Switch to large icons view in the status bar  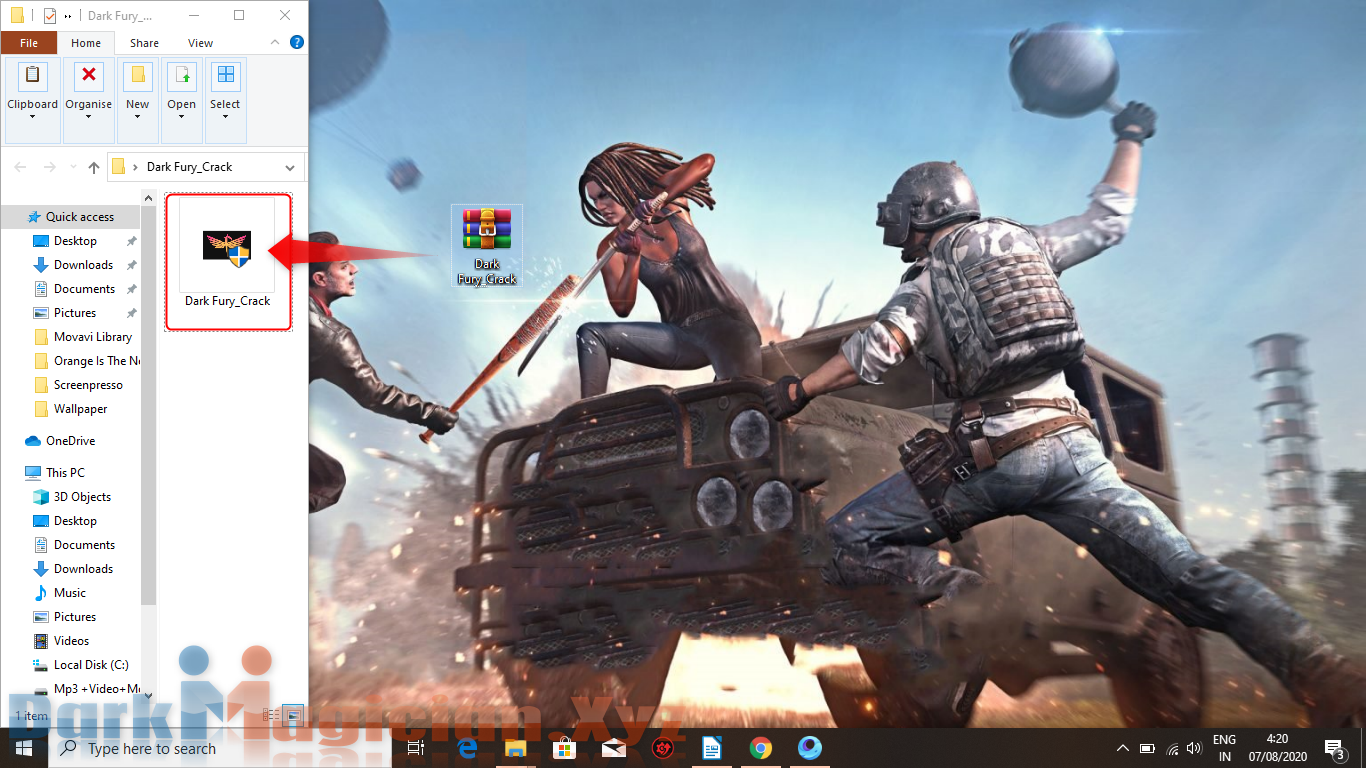click(x=293, y=715)
